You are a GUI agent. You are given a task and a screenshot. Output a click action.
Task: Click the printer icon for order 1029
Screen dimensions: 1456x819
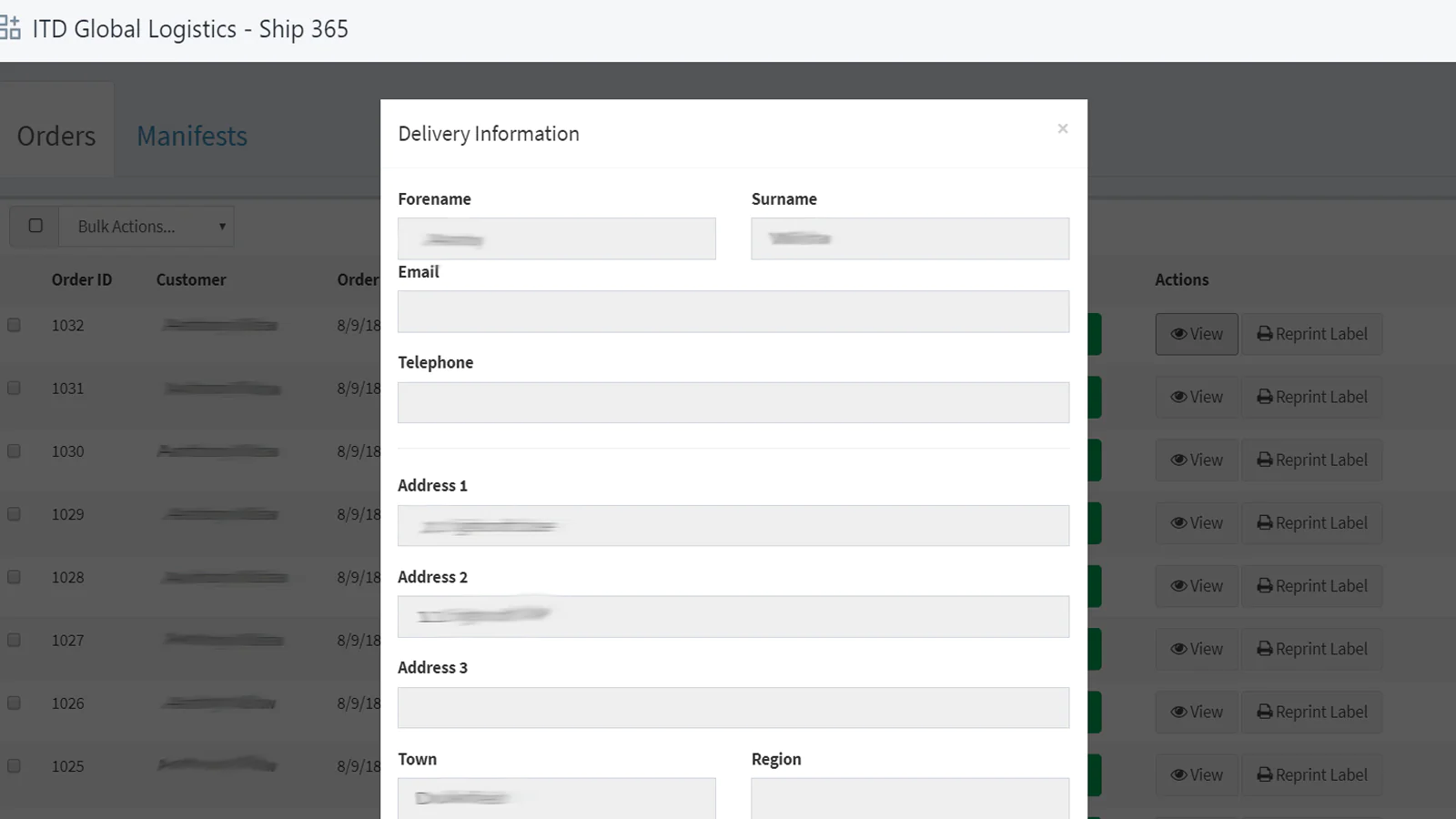tap(1265, 523)
